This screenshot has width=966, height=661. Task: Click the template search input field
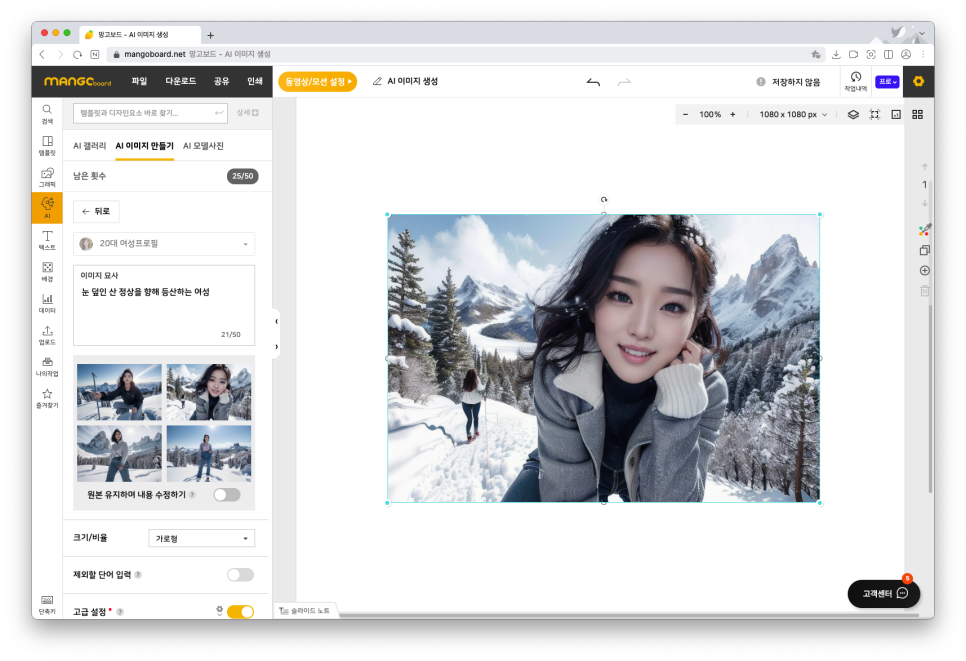(x=150, y=113)
